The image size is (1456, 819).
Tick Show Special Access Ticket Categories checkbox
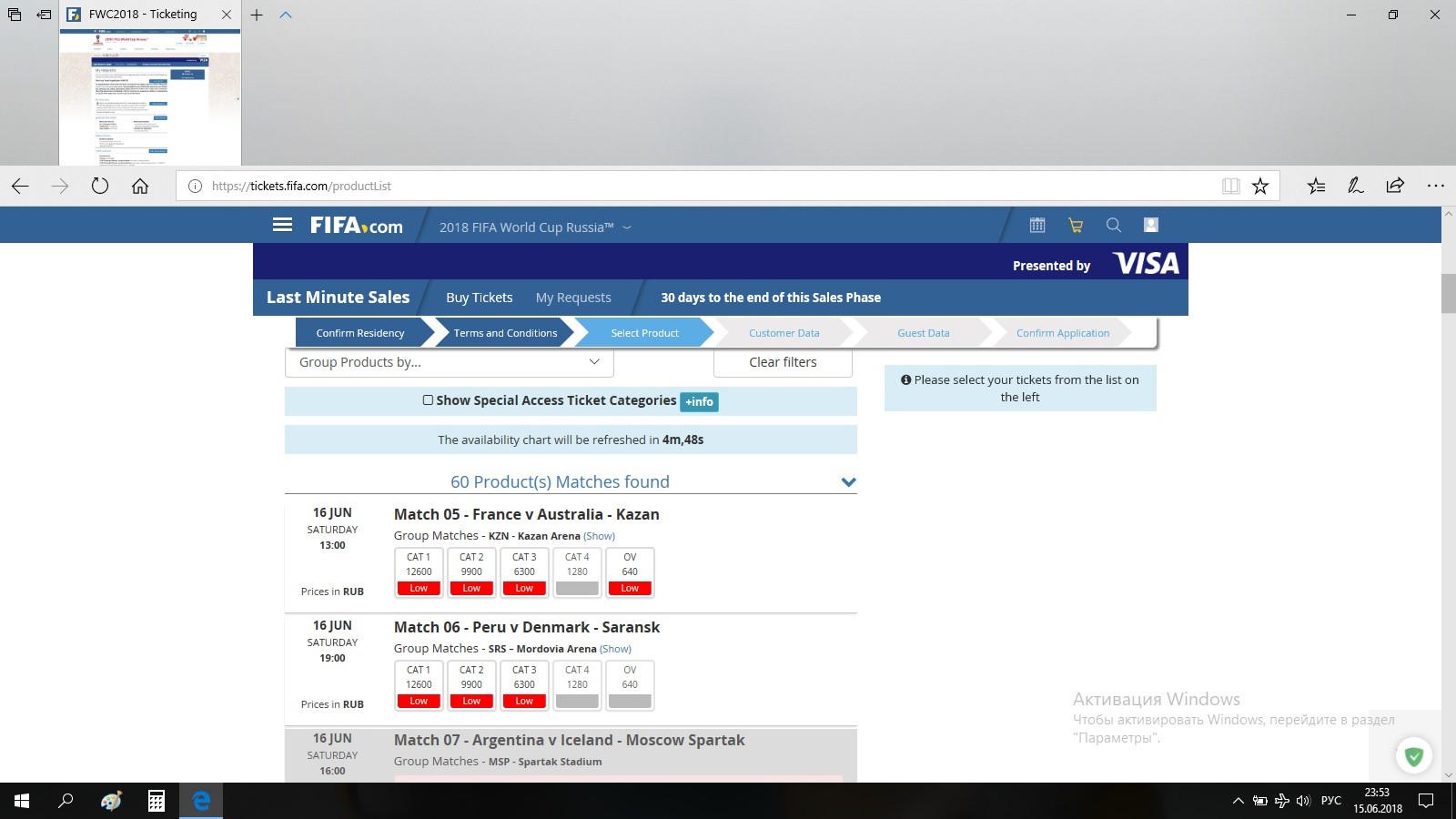[x=428, y=400]
